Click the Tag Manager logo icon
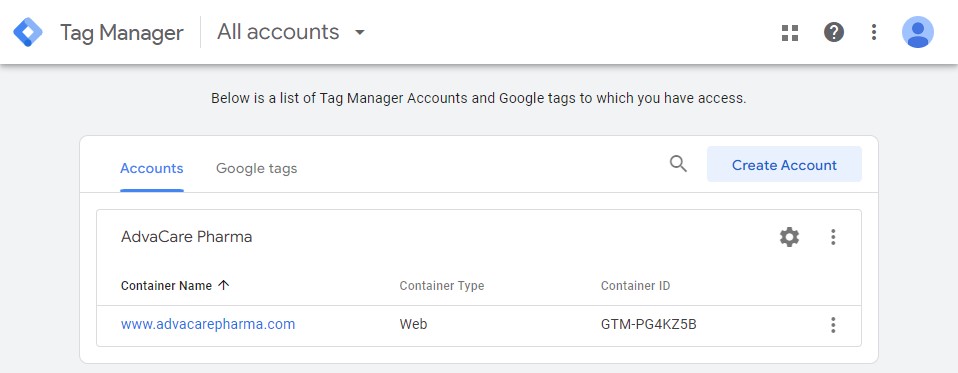This screenshot has width=958, height=373. tap(27, 32)
